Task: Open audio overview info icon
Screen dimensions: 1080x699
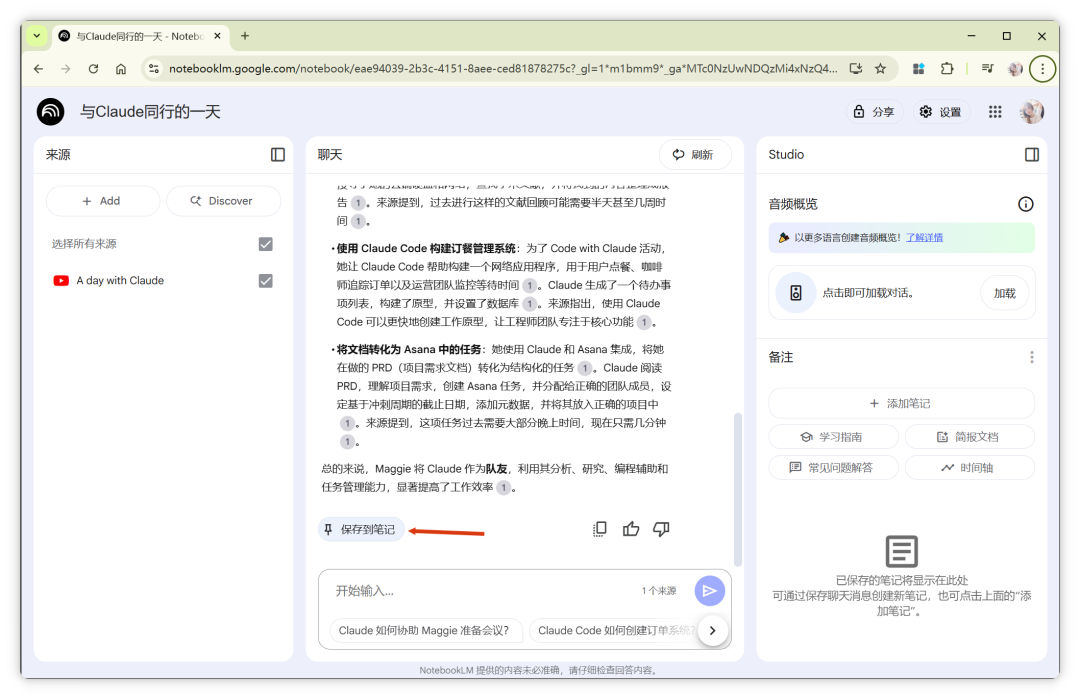Action: click(x=1025, y=204)
